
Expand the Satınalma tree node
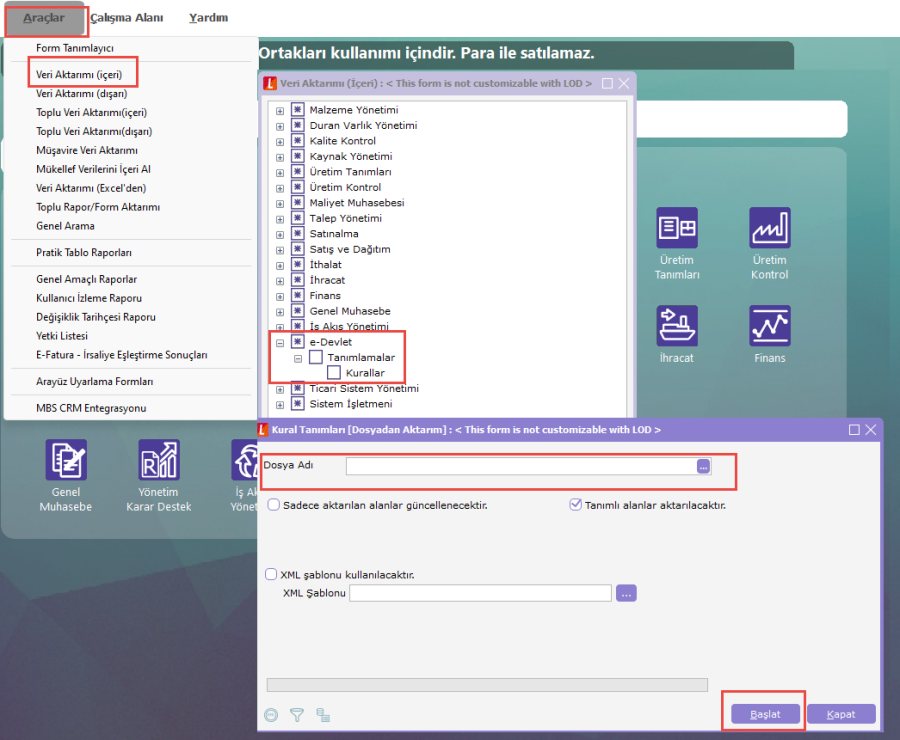pos(280,234)
